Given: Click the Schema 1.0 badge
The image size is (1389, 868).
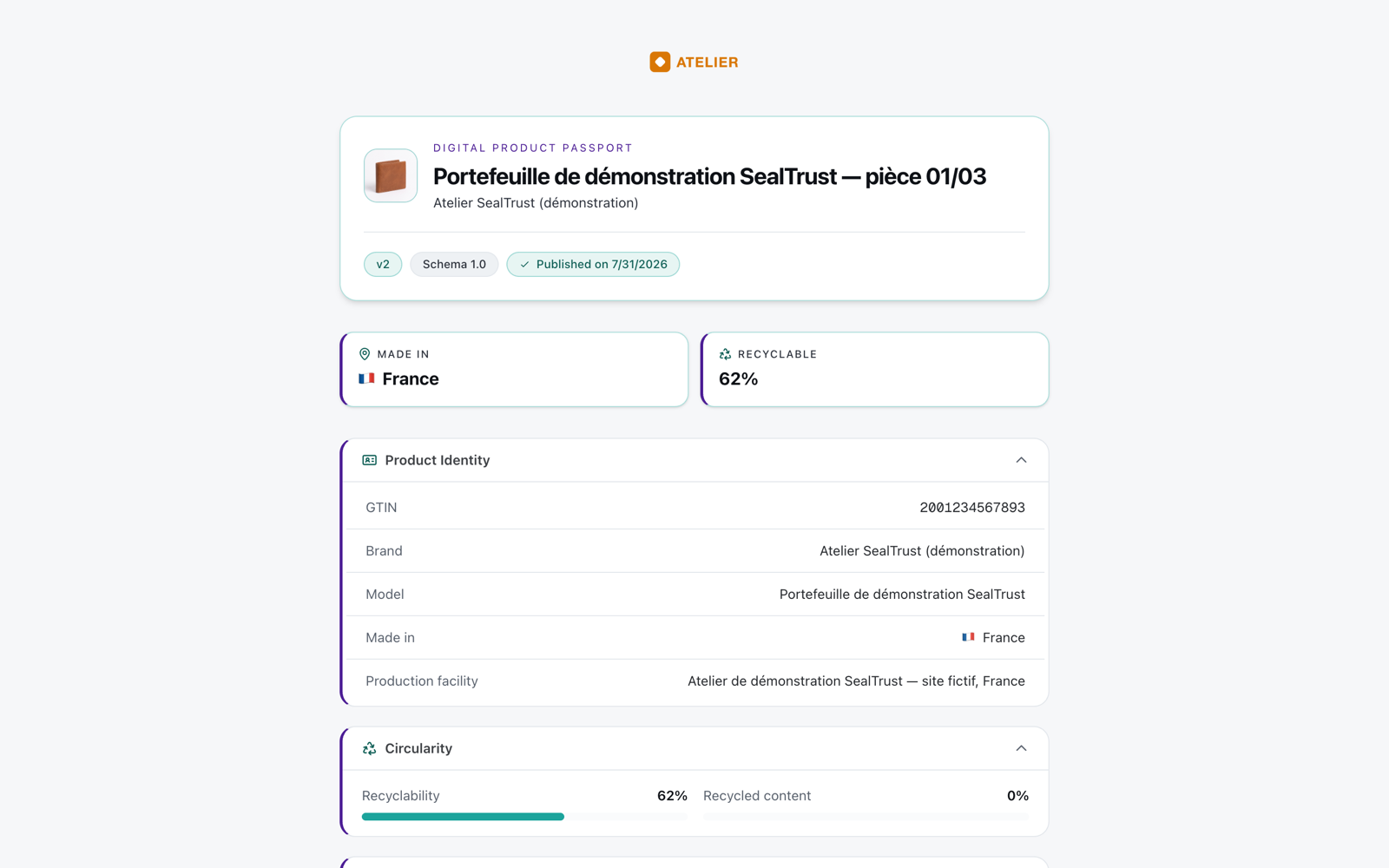Looking at the screenshot, I should click(454, 265).
